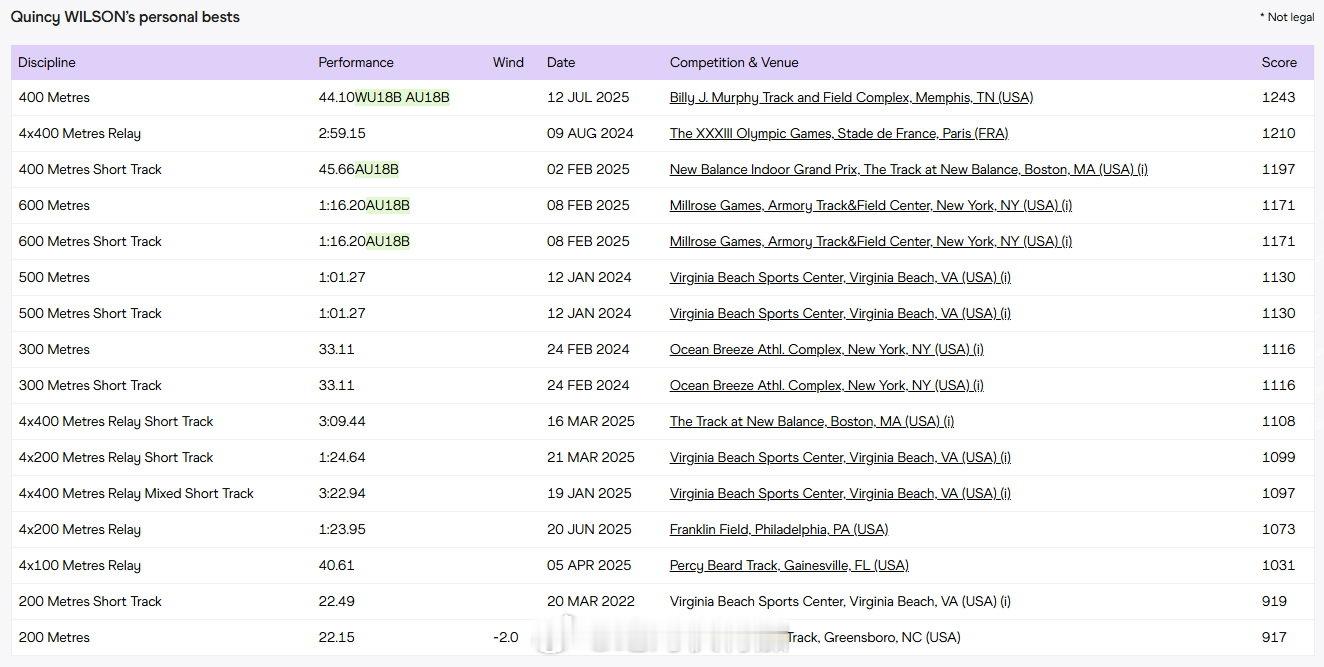
Task: Open The Track at New Balance Boston link
Action: [x=812, y=422]
